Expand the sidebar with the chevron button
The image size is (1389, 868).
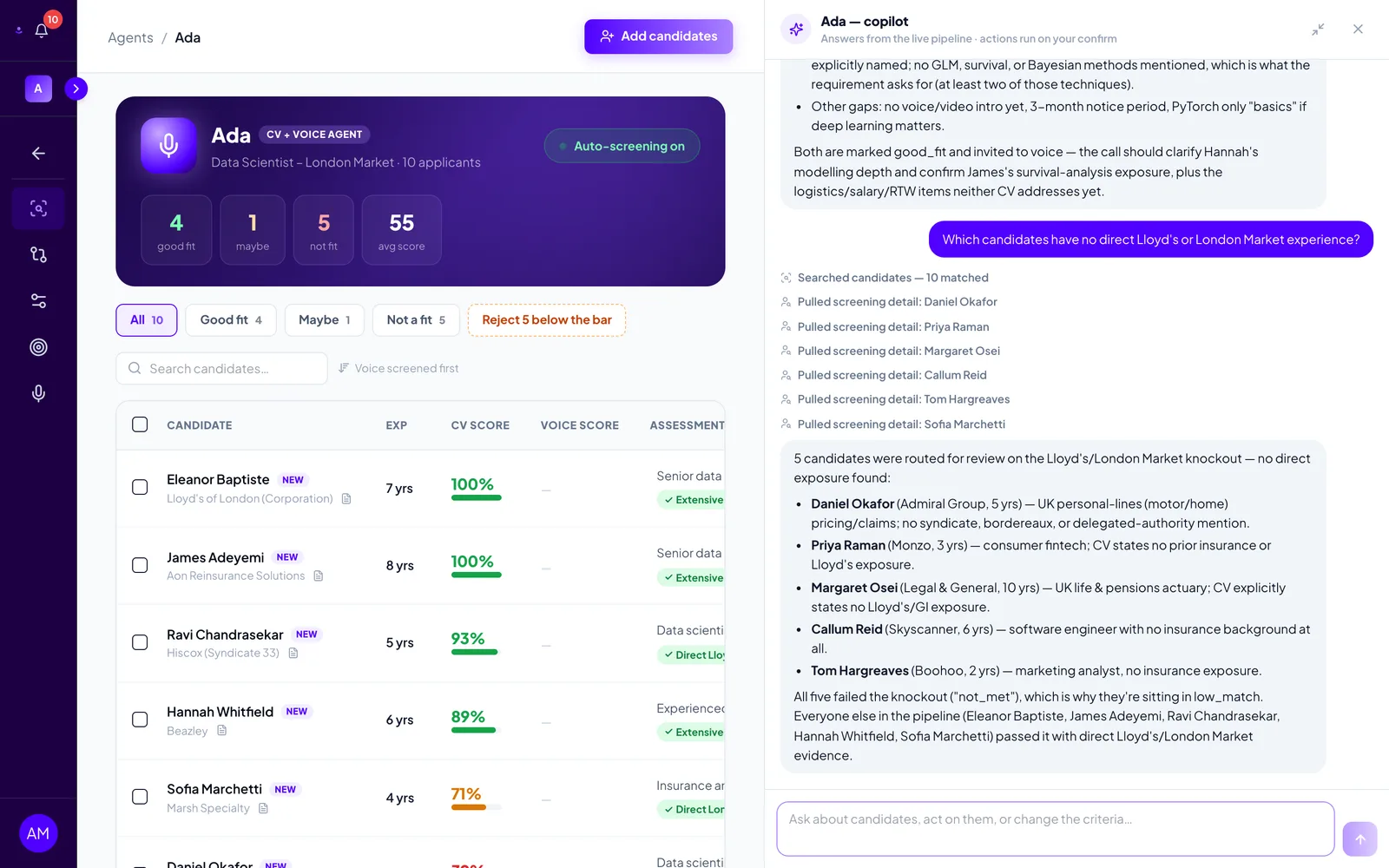[x=76, y=89]
